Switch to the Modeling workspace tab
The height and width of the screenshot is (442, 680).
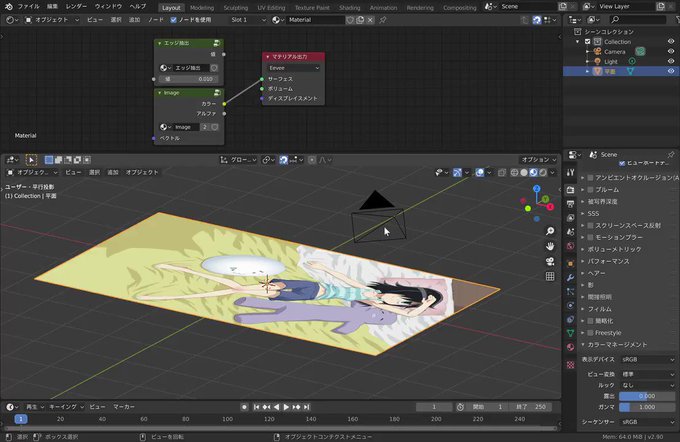[x=202, y=8]
